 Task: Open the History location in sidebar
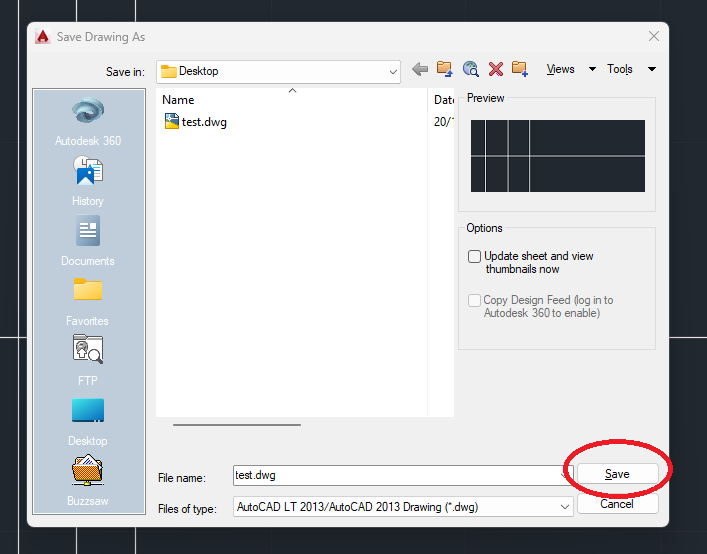click(x=88, y=182)
